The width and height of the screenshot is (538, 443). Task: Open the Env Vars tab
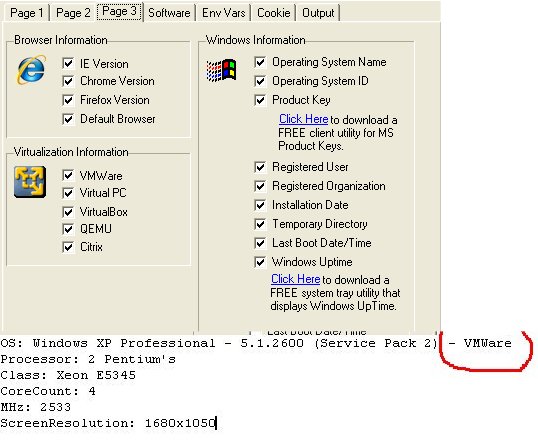pos(223,13)
